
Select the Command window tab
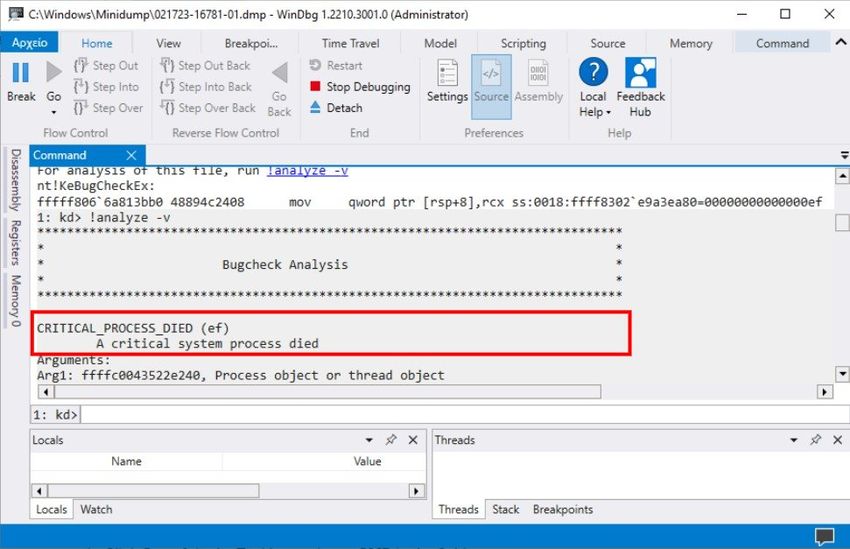pyautogui.click(x=87, y=155)
